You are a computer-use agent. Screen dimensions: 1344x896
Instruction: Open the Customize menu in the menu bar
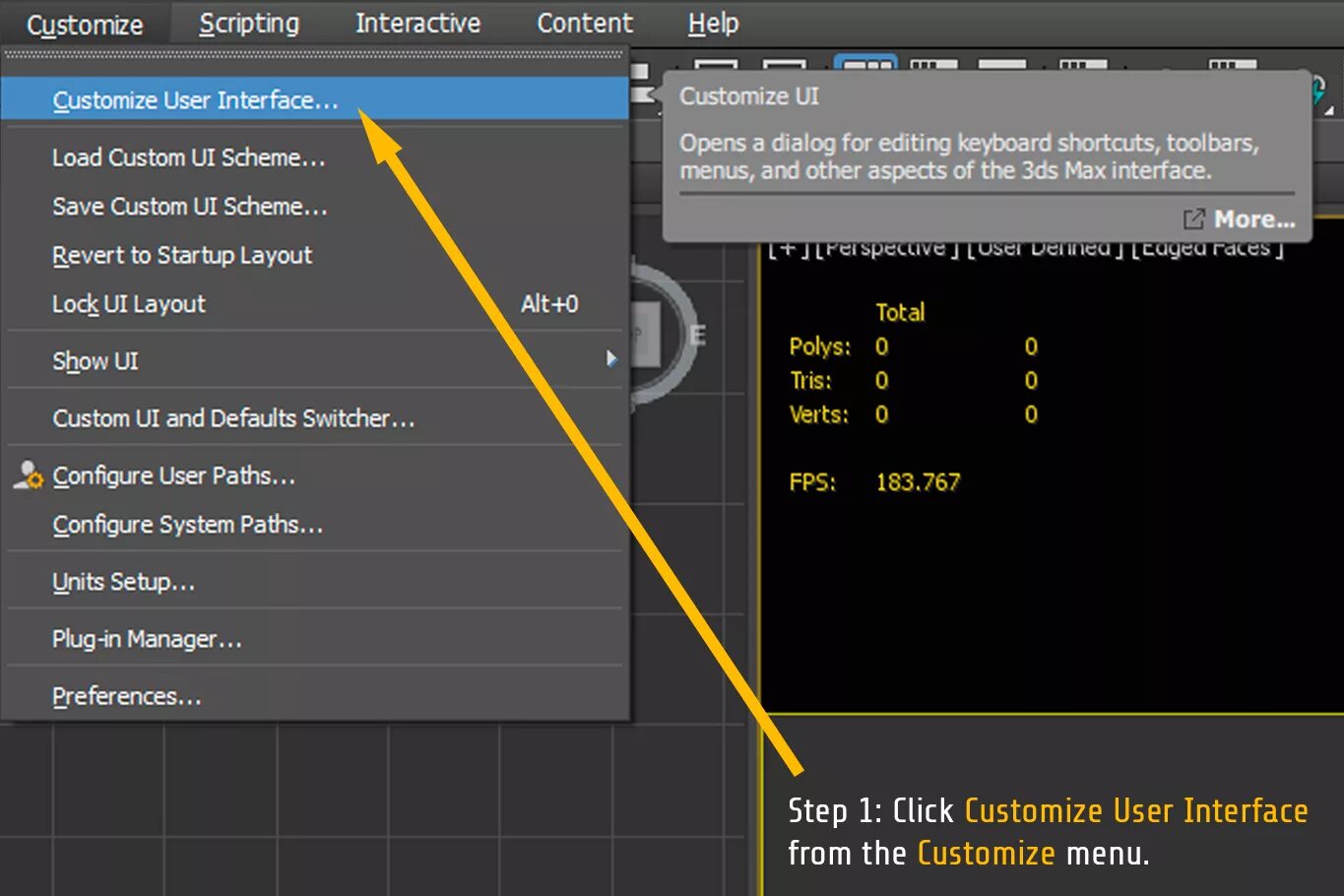pos(85,25)
